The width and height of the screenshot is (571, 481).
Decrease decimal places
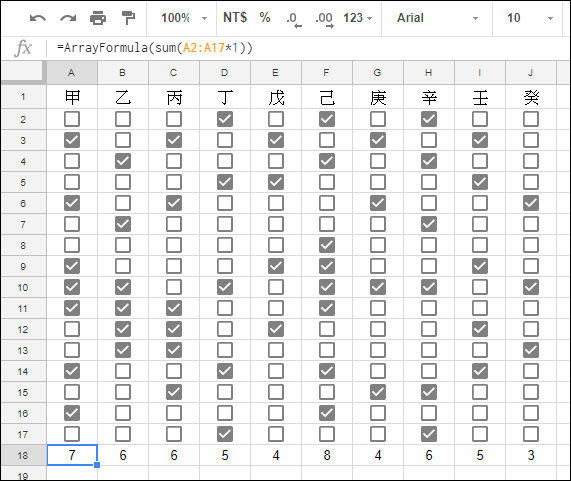294,19
